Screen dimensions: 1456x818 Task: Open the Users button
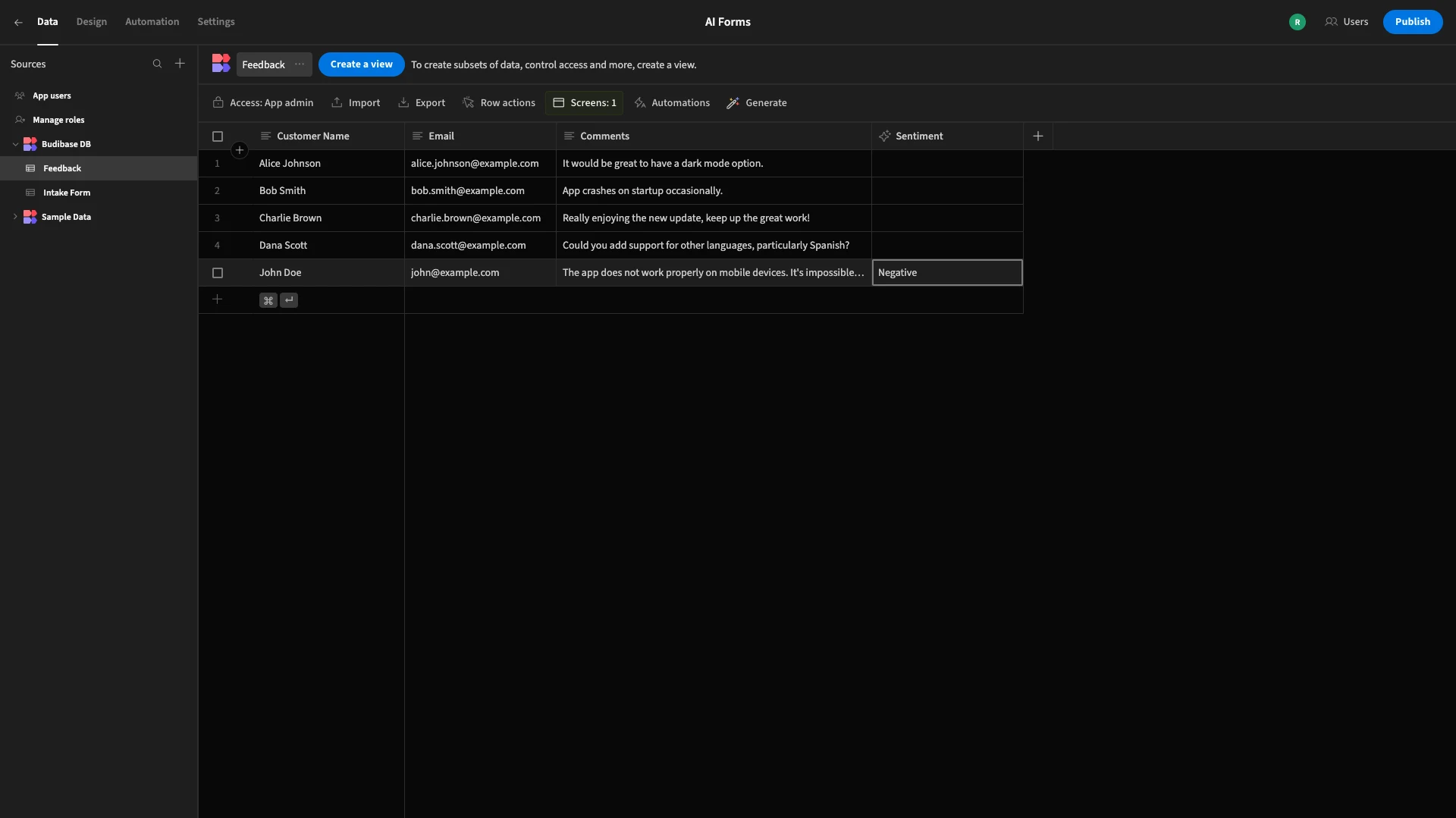tap(1346, 22)
